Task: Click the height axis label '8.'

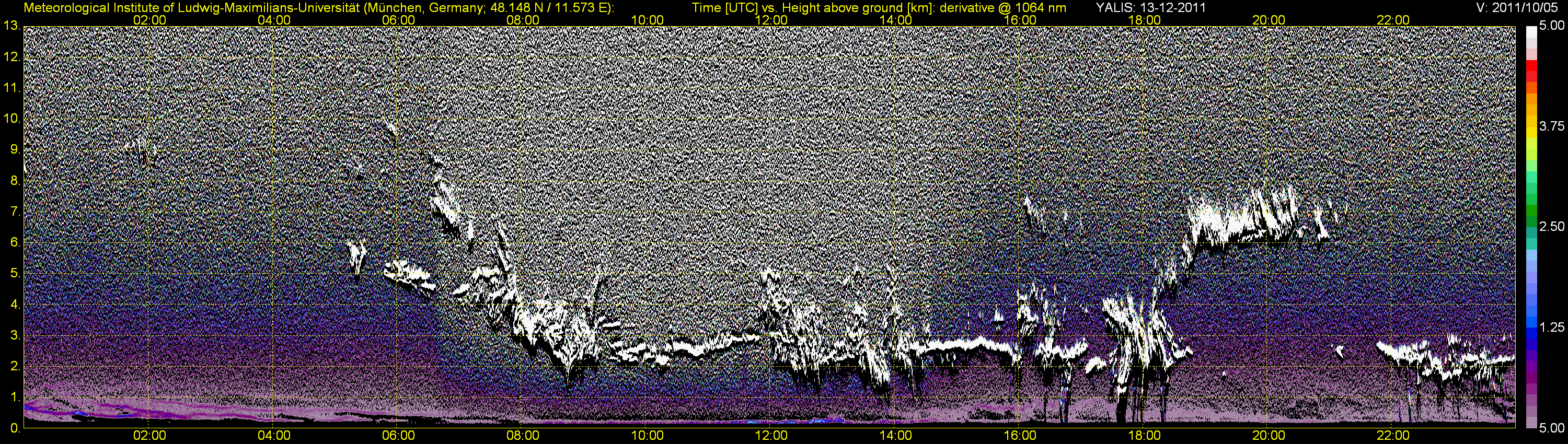Action: point(16,181)
